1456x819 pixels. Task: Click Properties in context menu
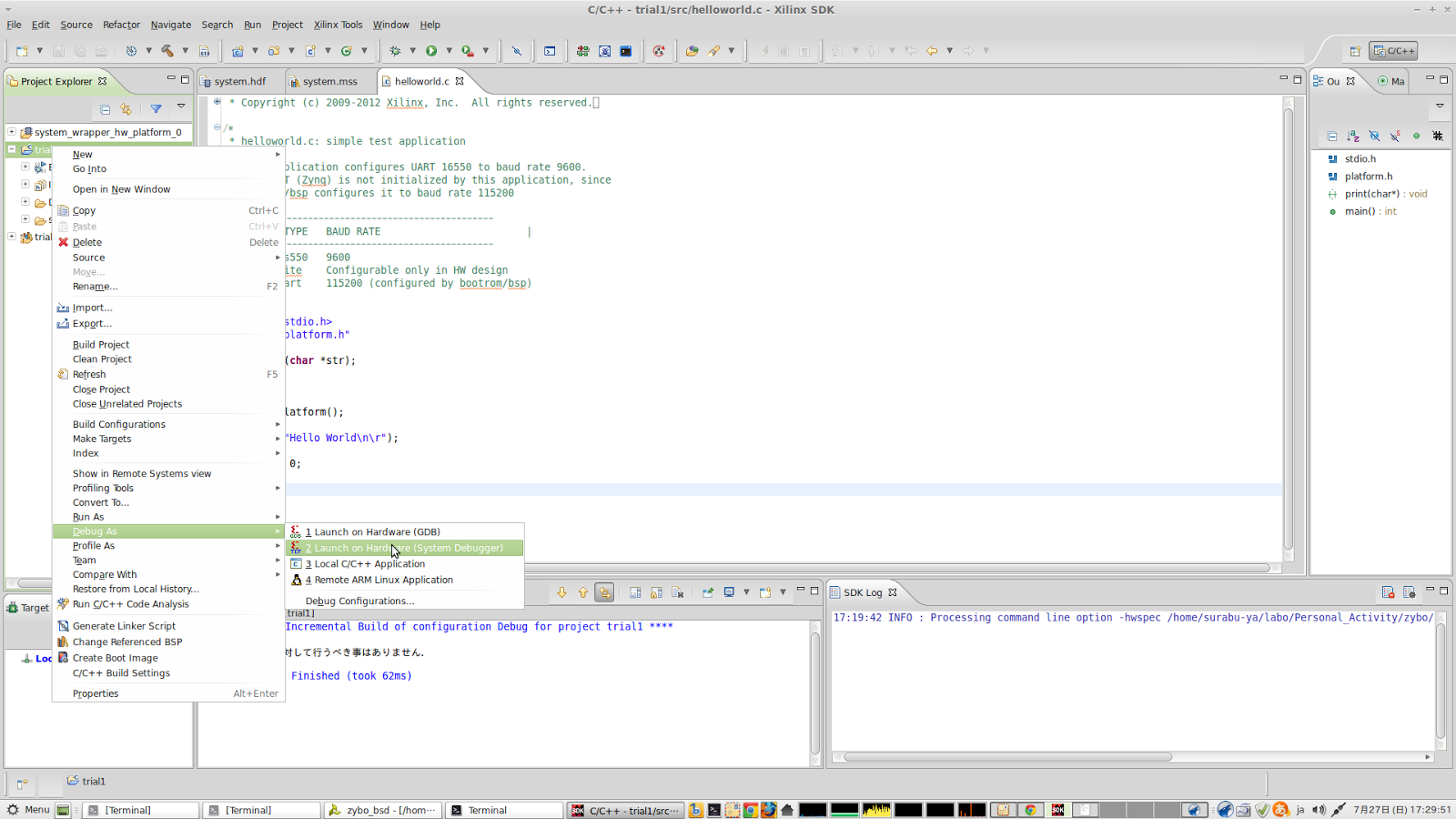pos(169,693)
